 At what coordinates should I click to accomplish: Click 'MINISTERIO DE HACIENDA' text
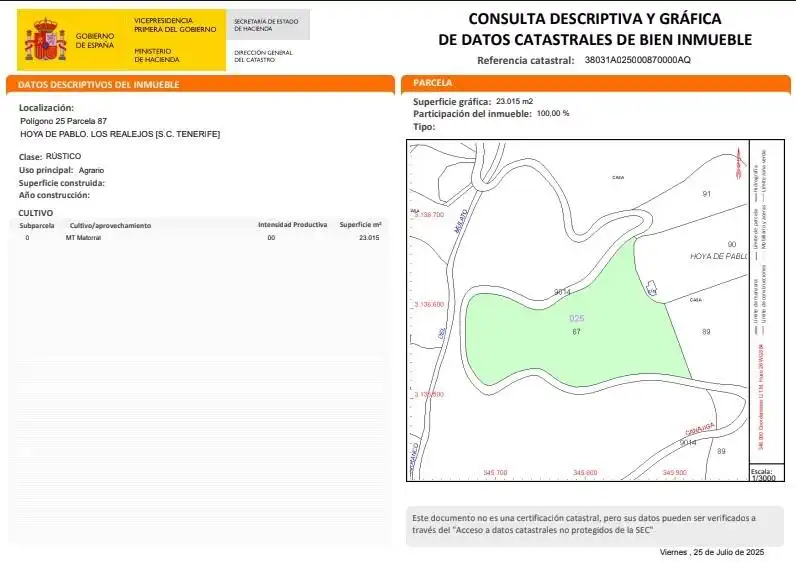(x=156, y=55)
